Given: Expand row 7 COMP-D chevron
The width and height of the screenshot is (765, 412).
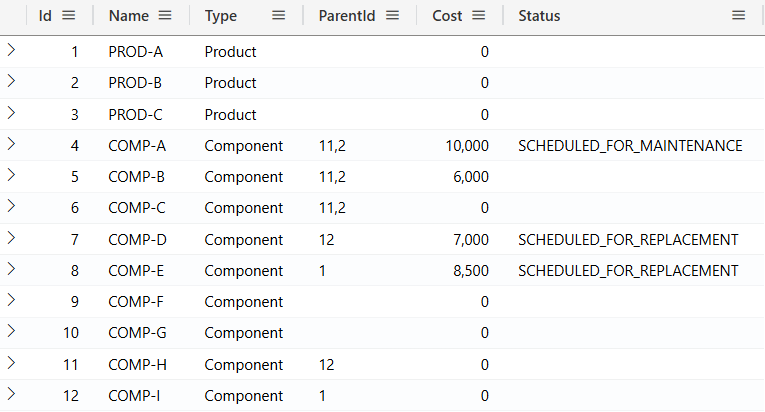Looking at the screenshot, I should coord(12,238).
